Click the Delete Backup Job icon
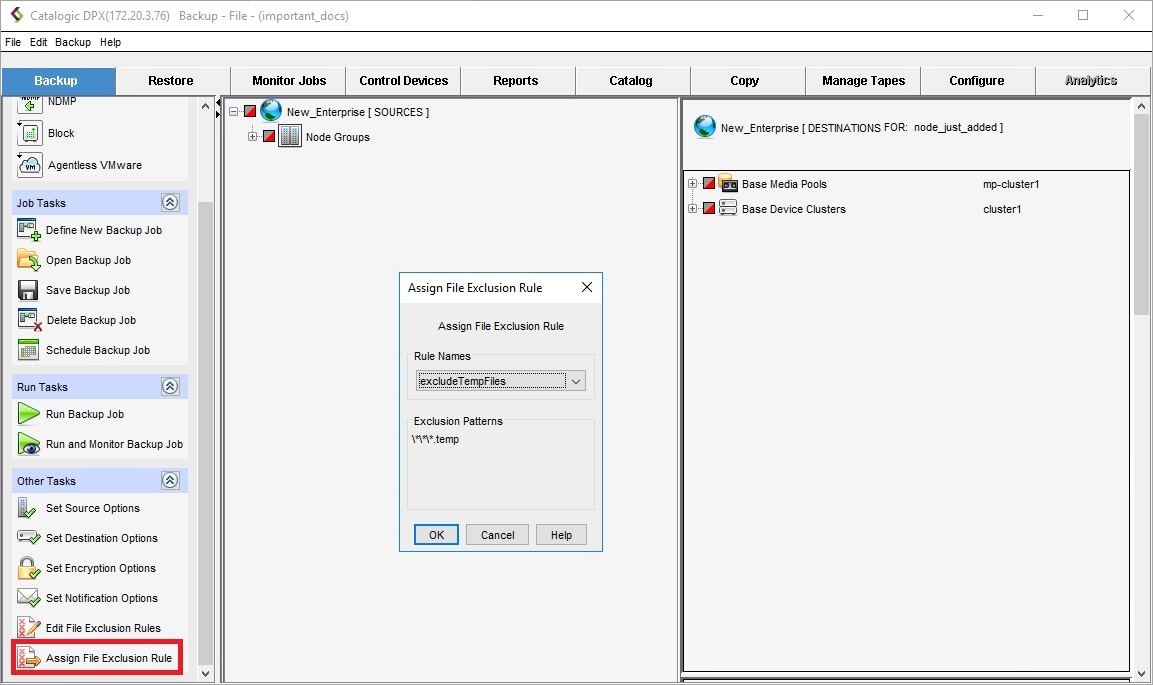The height and width of the screenshot is (685, 1153). click(29, 320)
